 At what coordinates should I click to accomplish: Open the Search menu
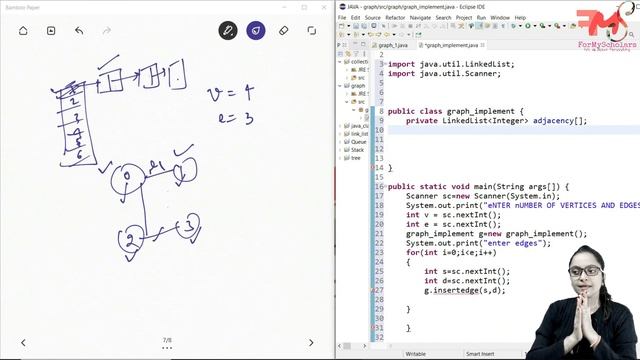[x=443, y=18]
